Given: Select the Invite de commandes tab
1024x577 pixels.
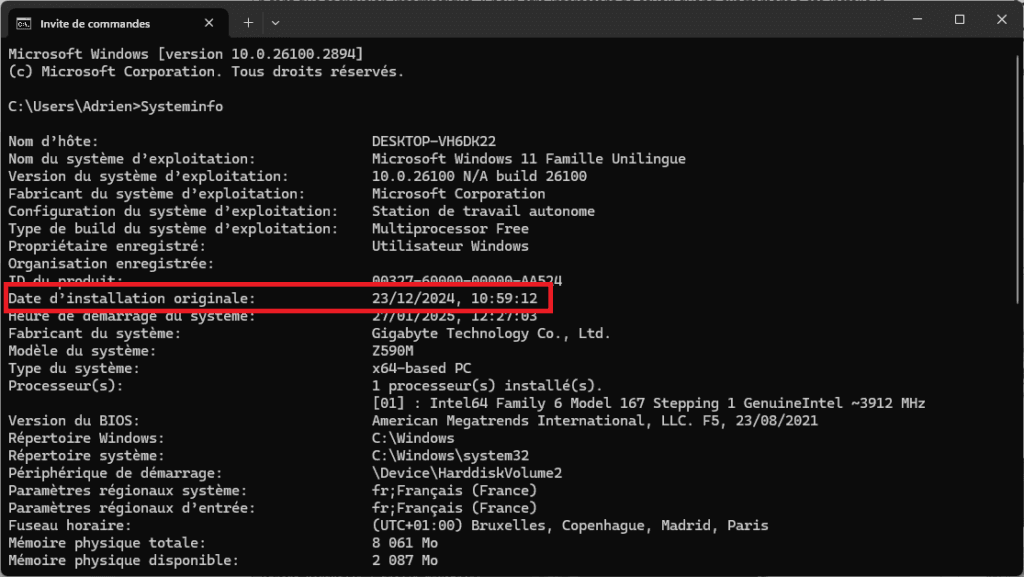Looking at the screenshot, I should point(118,23).
